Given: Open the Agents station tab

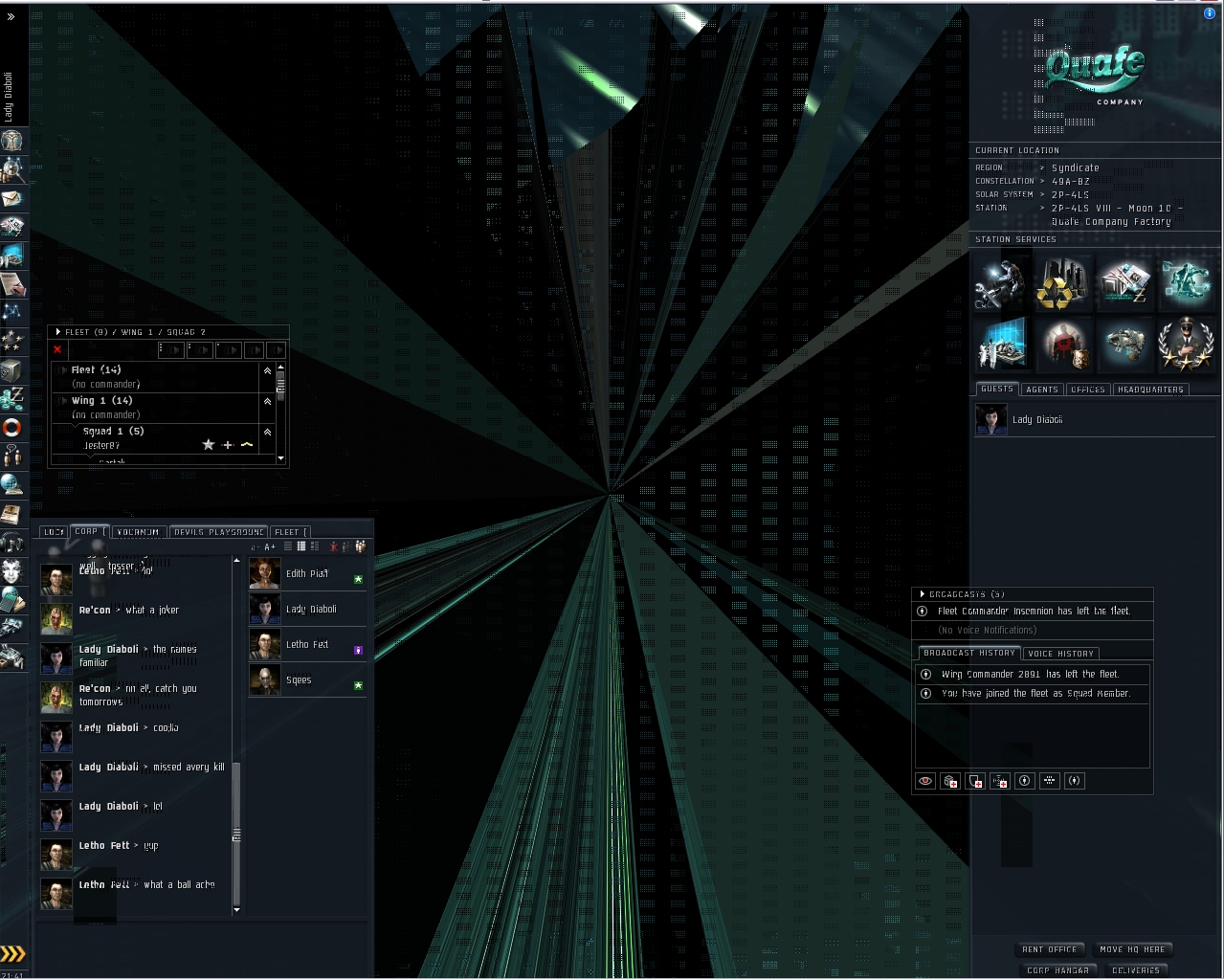Looking at the screenshot, I should [x=1041, y=390].
